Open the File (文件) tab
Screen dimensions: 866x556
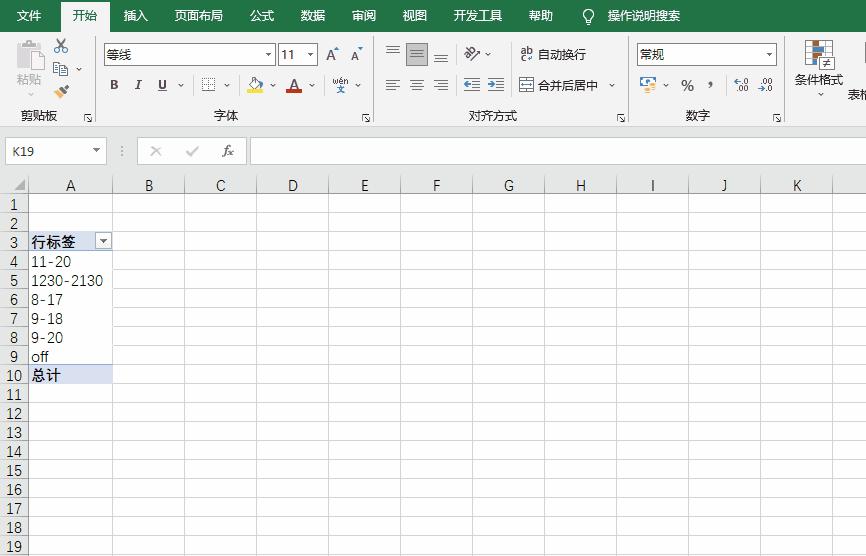(x=29, y=15)
